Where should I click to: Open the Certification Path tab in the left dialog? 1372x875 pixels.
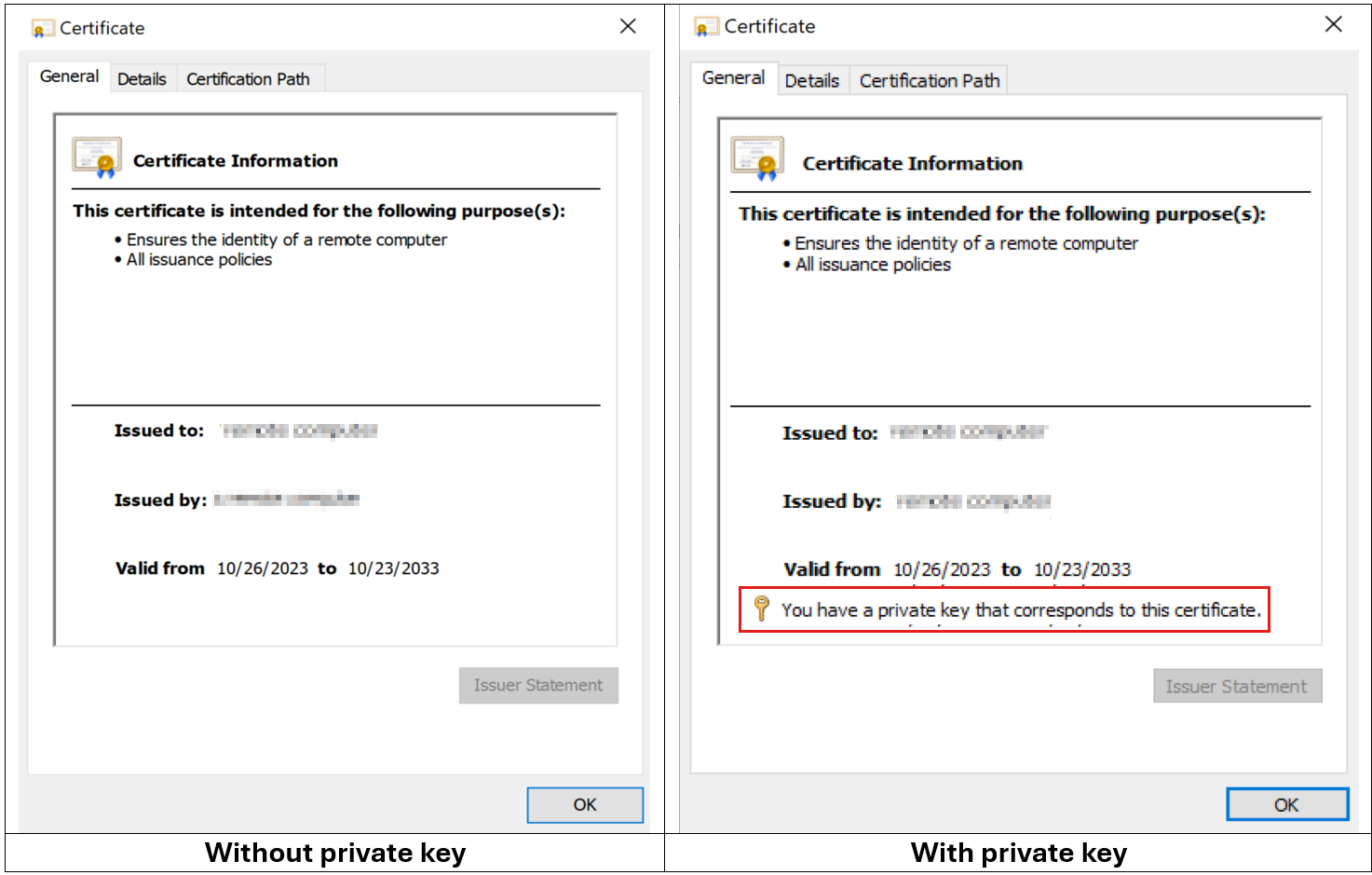pos(248,79)
